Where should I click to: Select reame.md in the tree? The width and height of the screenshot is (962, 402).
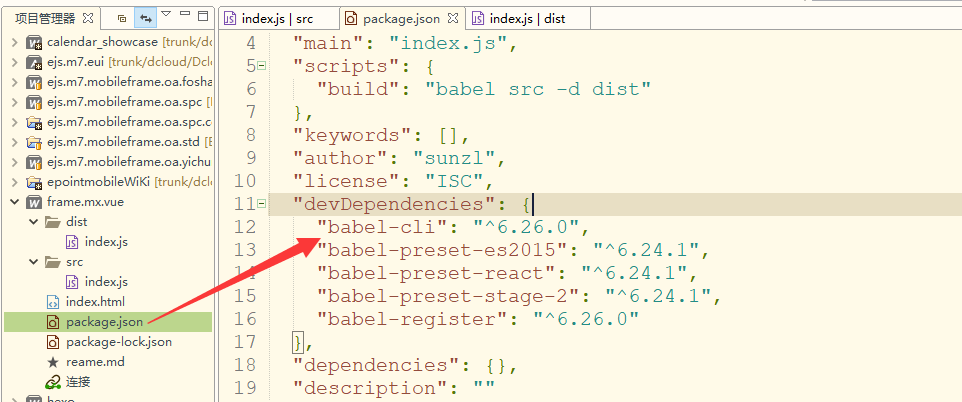(95, 362)
